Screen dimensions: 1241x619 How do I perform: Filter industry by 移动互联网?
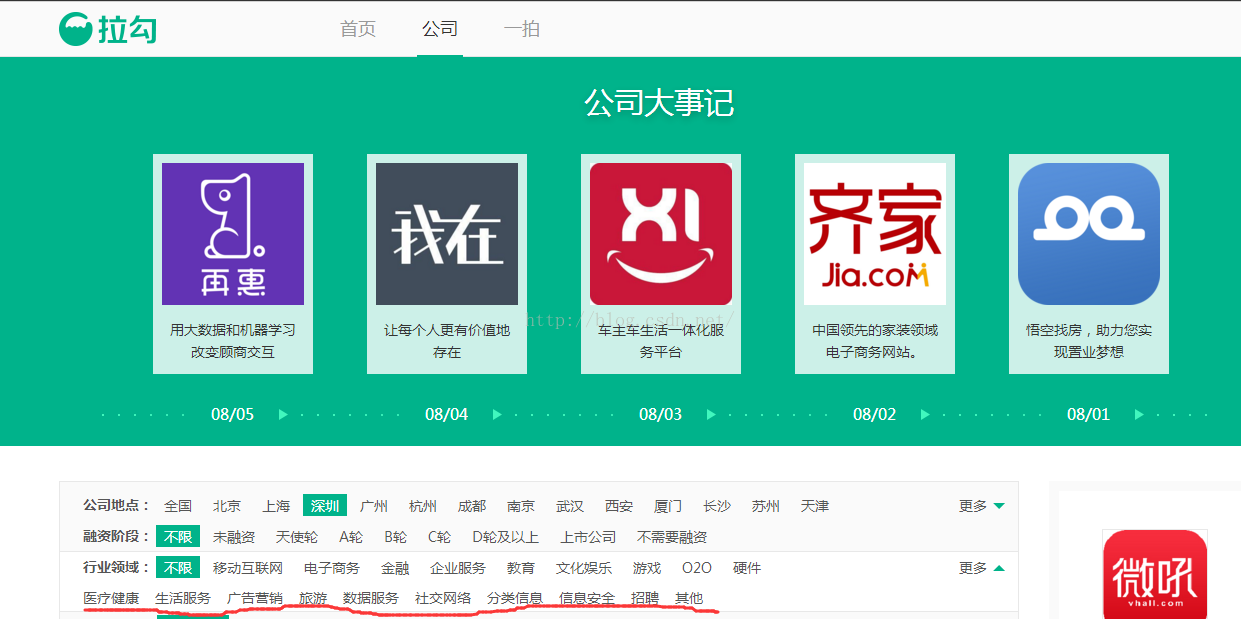(x=248, y=568)
